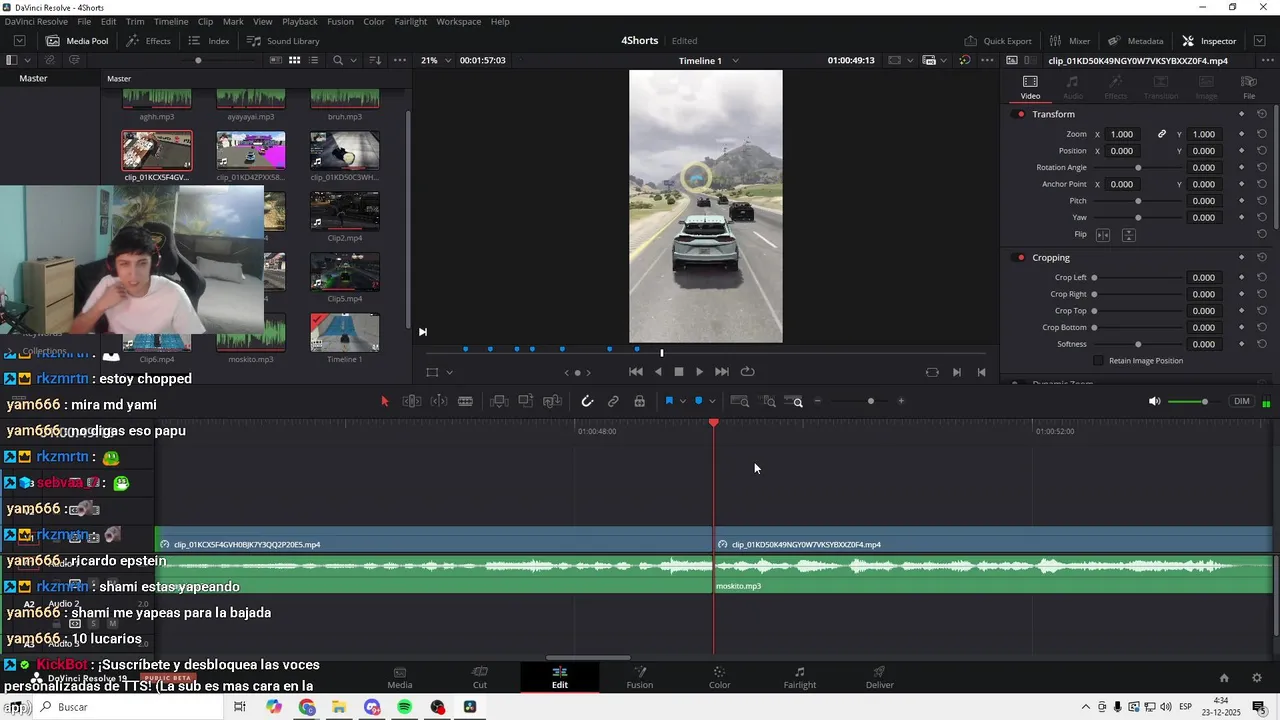
Task: Open the Fairlight menu in menu bar
Action: click(x=410, y=21)
